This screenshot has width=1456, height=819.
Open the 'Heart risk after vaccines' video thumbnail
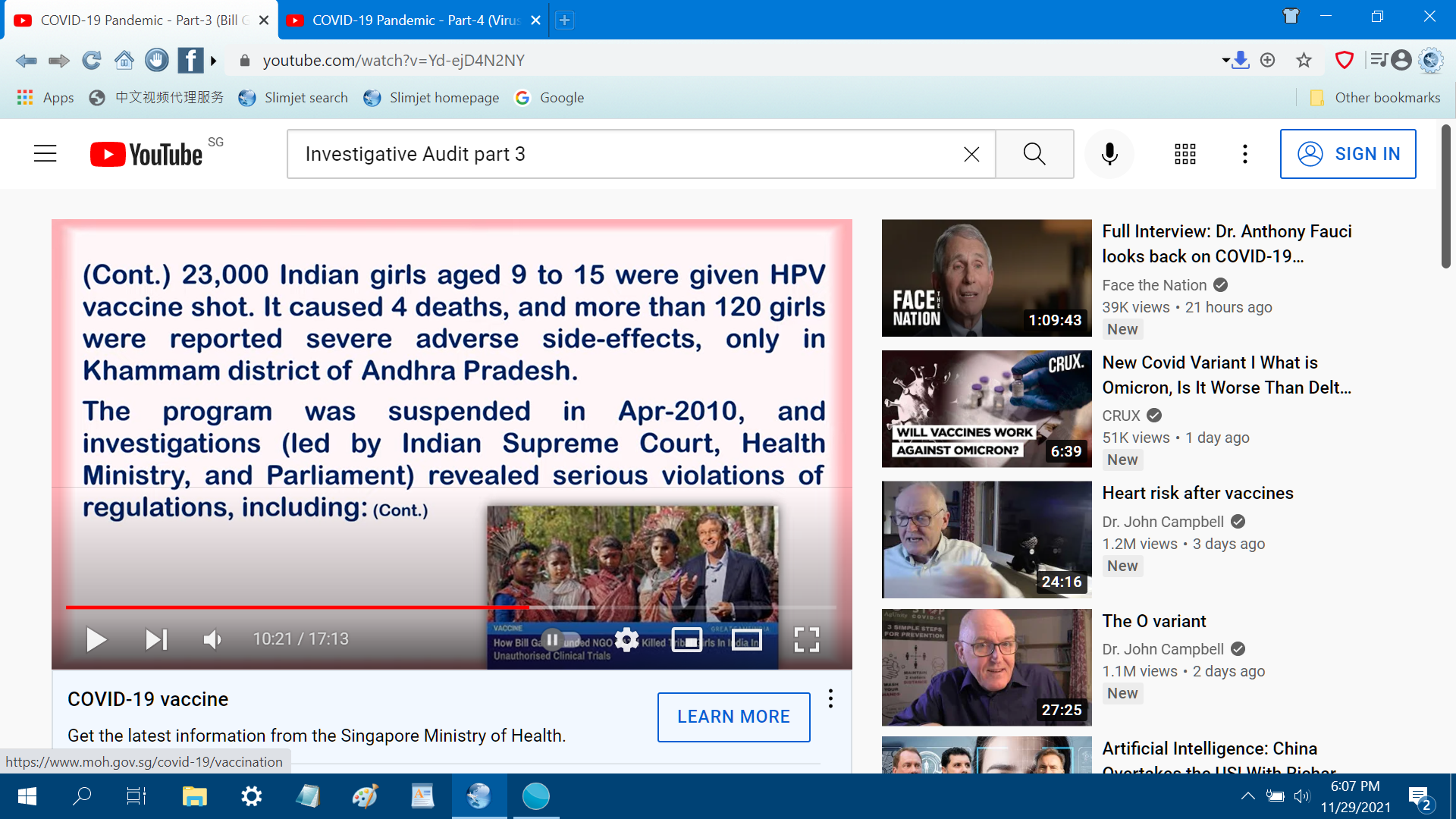click(987, 540)
